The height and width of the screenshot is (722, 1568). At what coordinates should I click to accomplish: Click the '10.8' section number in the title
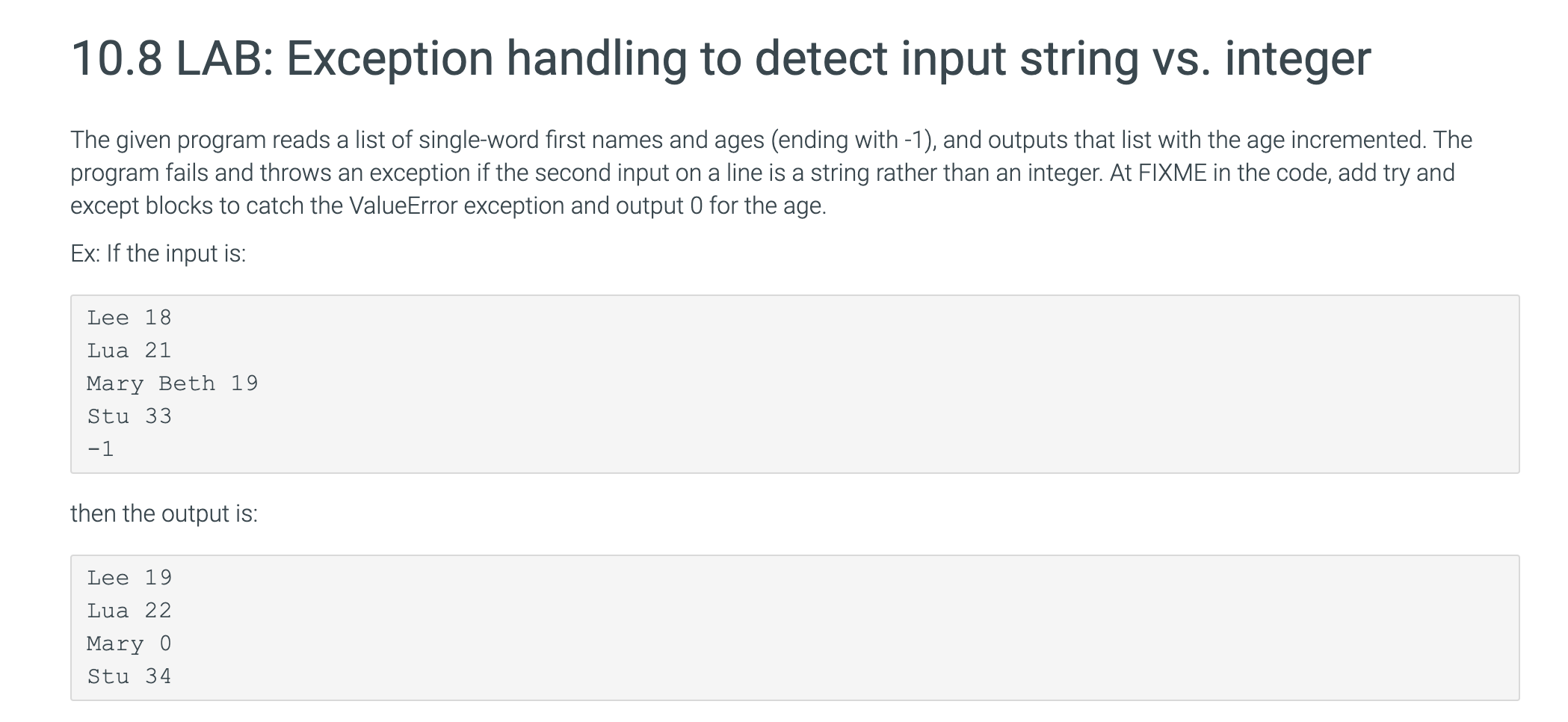pos(116,58)
